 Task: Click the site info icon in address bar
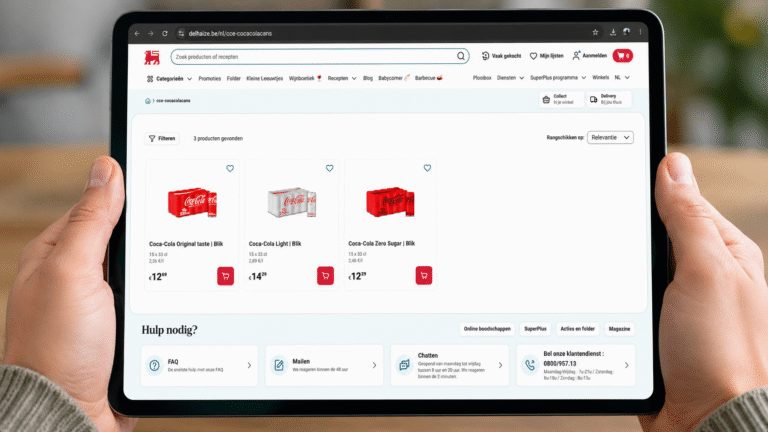[181, 33]
